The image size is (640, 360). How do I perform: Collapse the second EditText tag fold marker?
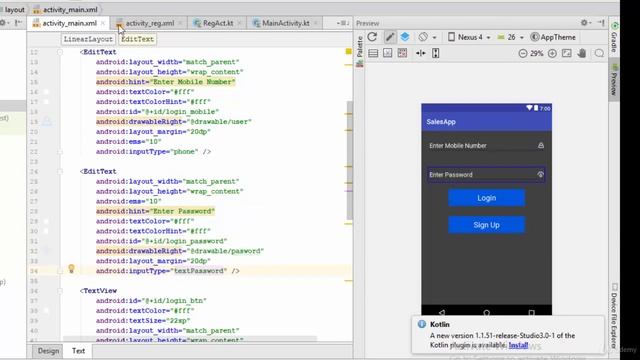coord(60,171)
